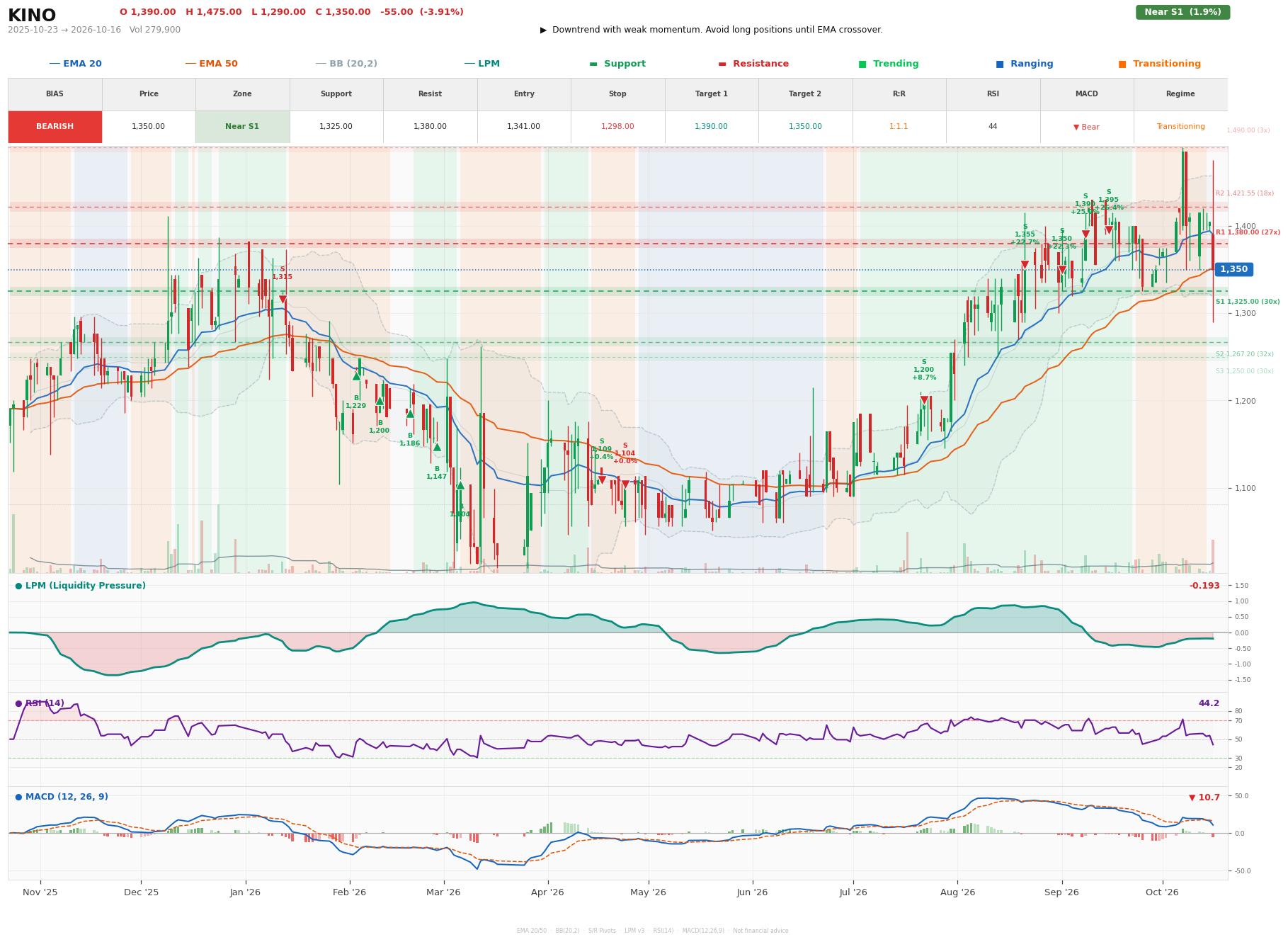Click the Jan '26 time axis label

[x=245, y=892]
